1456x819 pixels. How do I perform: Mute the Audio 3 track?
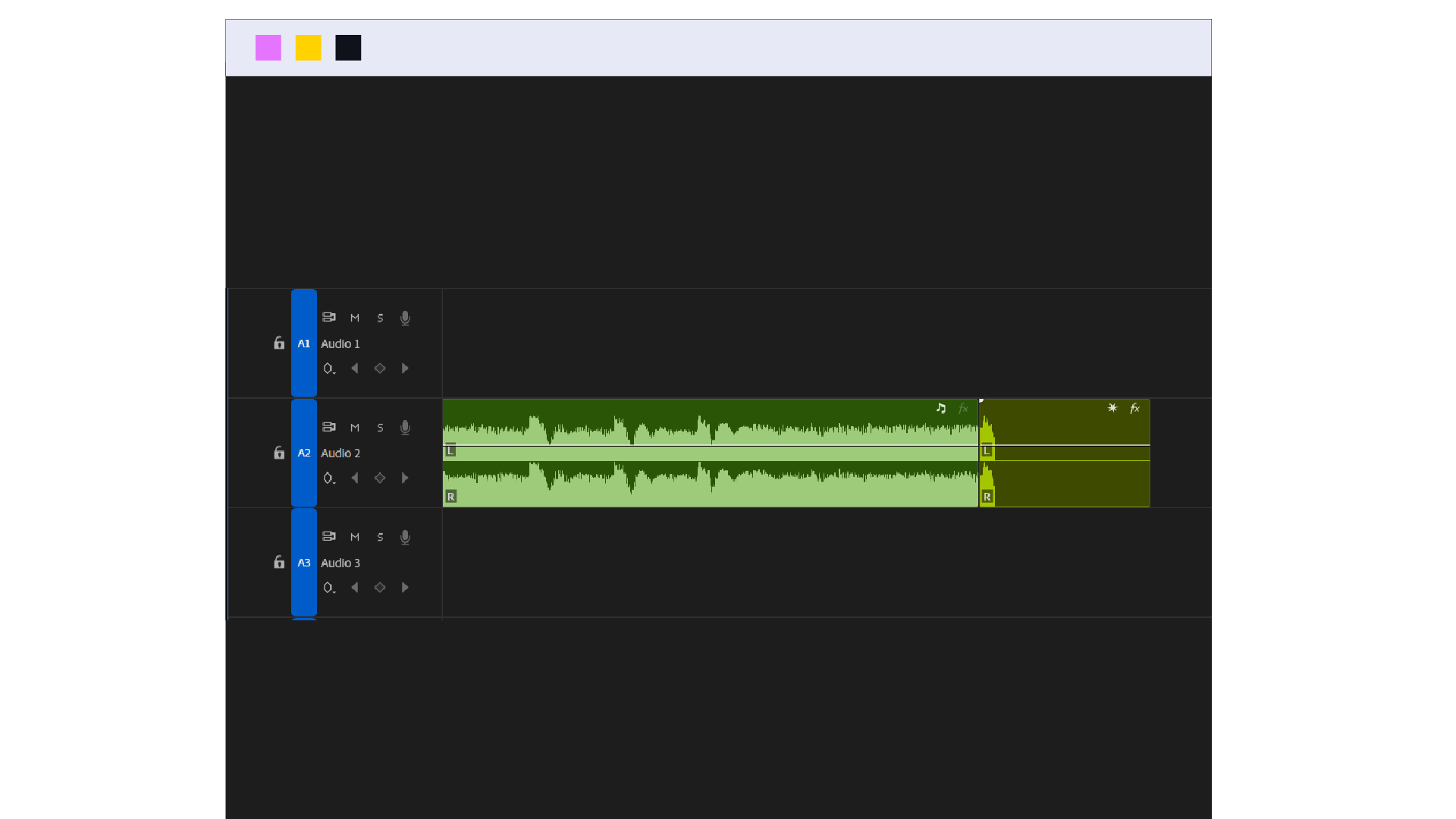(x=355, y=537)
